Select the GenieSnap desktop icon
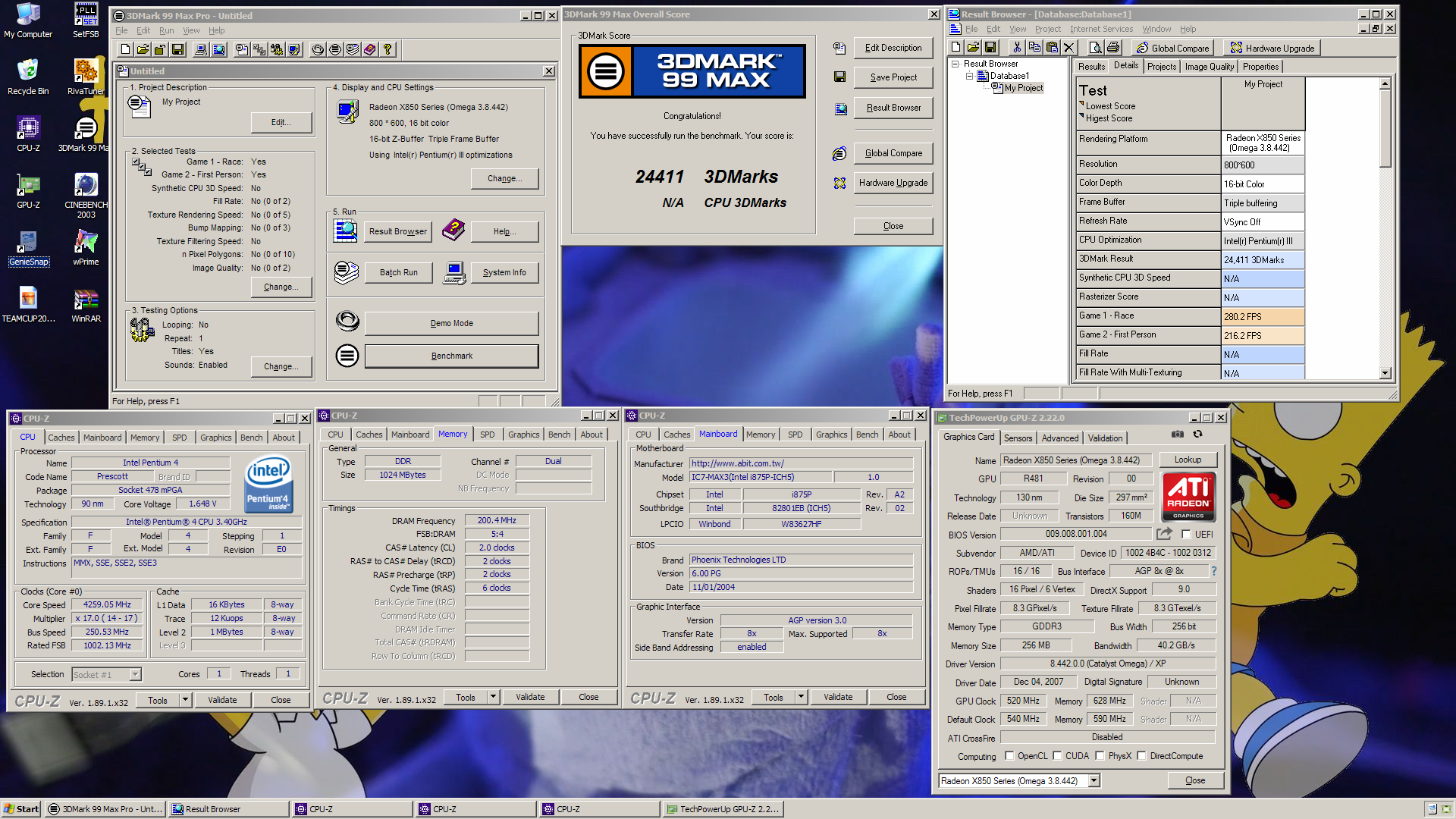This screenshot has height=819, width=1456. (28, 249)
